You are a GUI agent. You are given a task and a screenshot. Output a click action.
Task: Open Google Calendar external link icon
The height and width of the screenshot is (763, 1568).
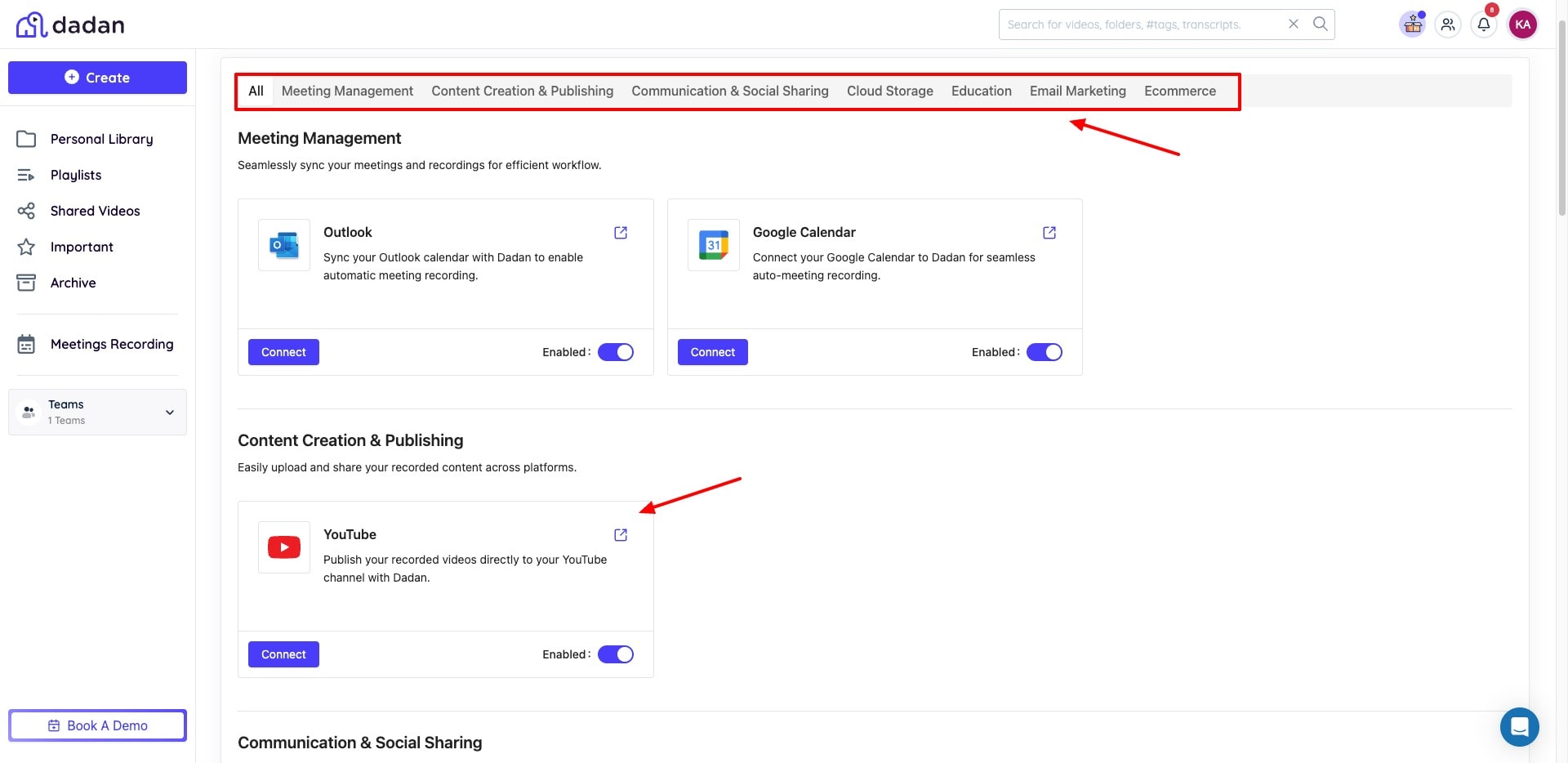[x=1049, y=233]
